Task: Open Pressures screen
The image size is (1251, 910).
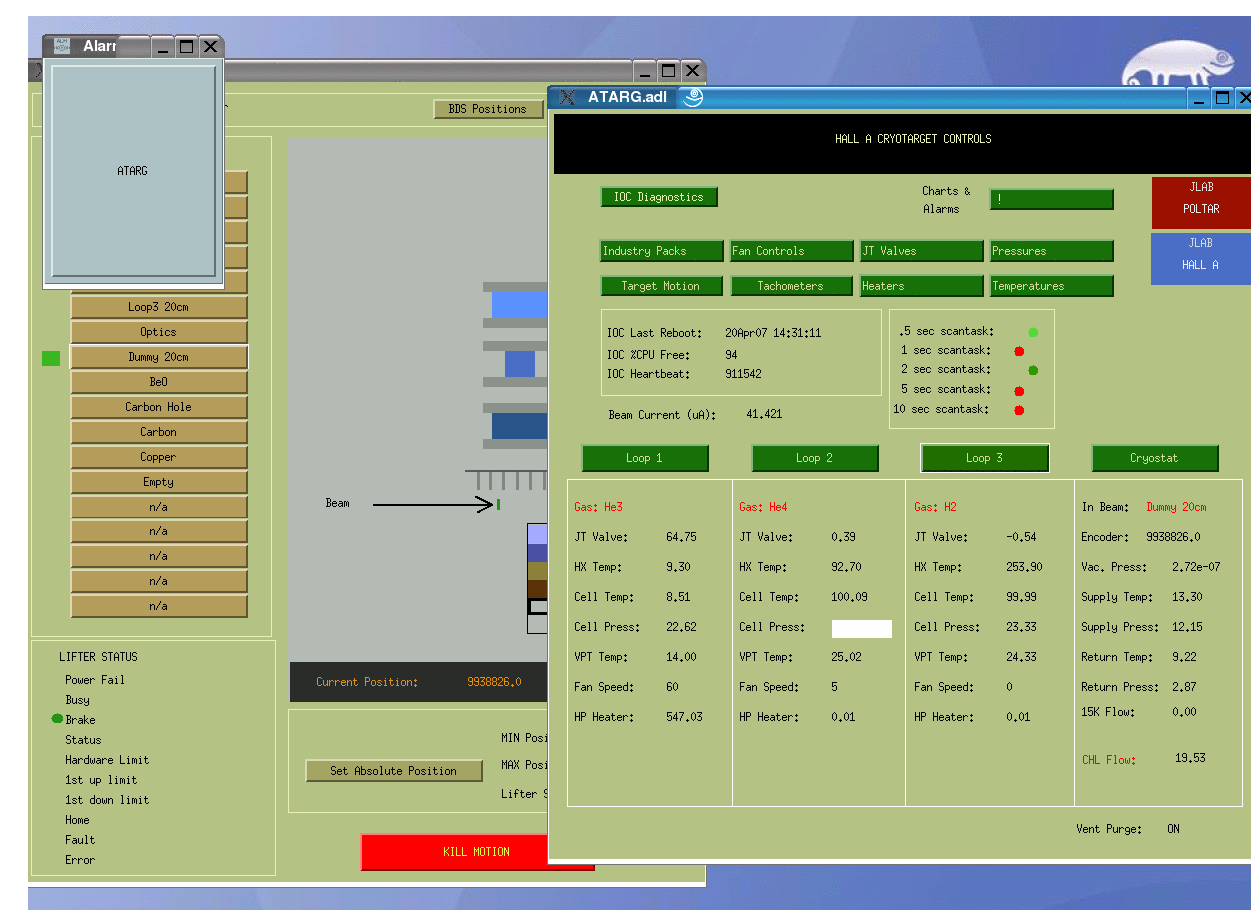Action: pyautogui.click(x=1052, y=251)
